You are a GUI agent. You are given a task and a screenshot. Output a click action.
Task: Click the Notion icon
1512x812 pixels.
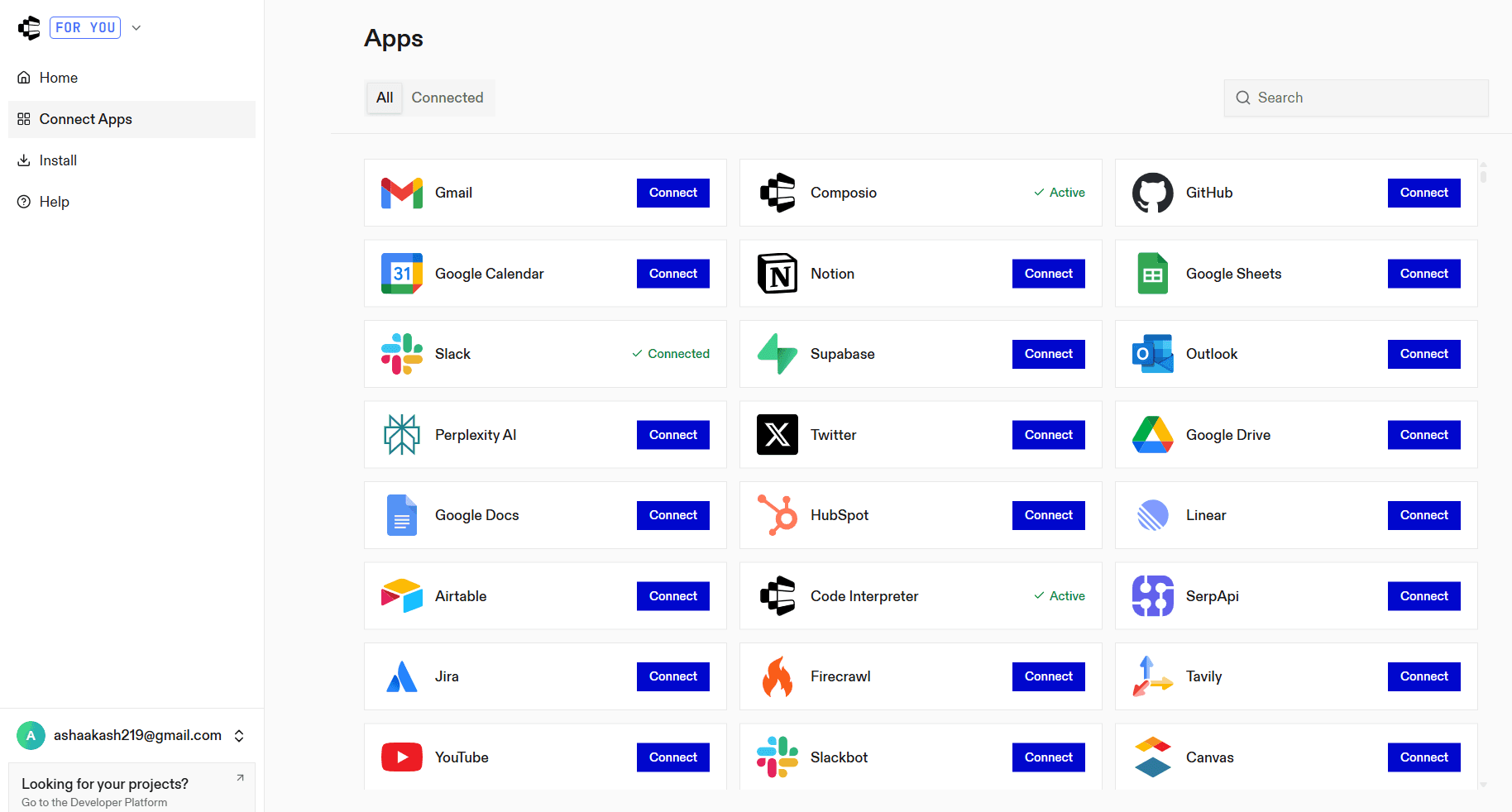click(778, 274)
